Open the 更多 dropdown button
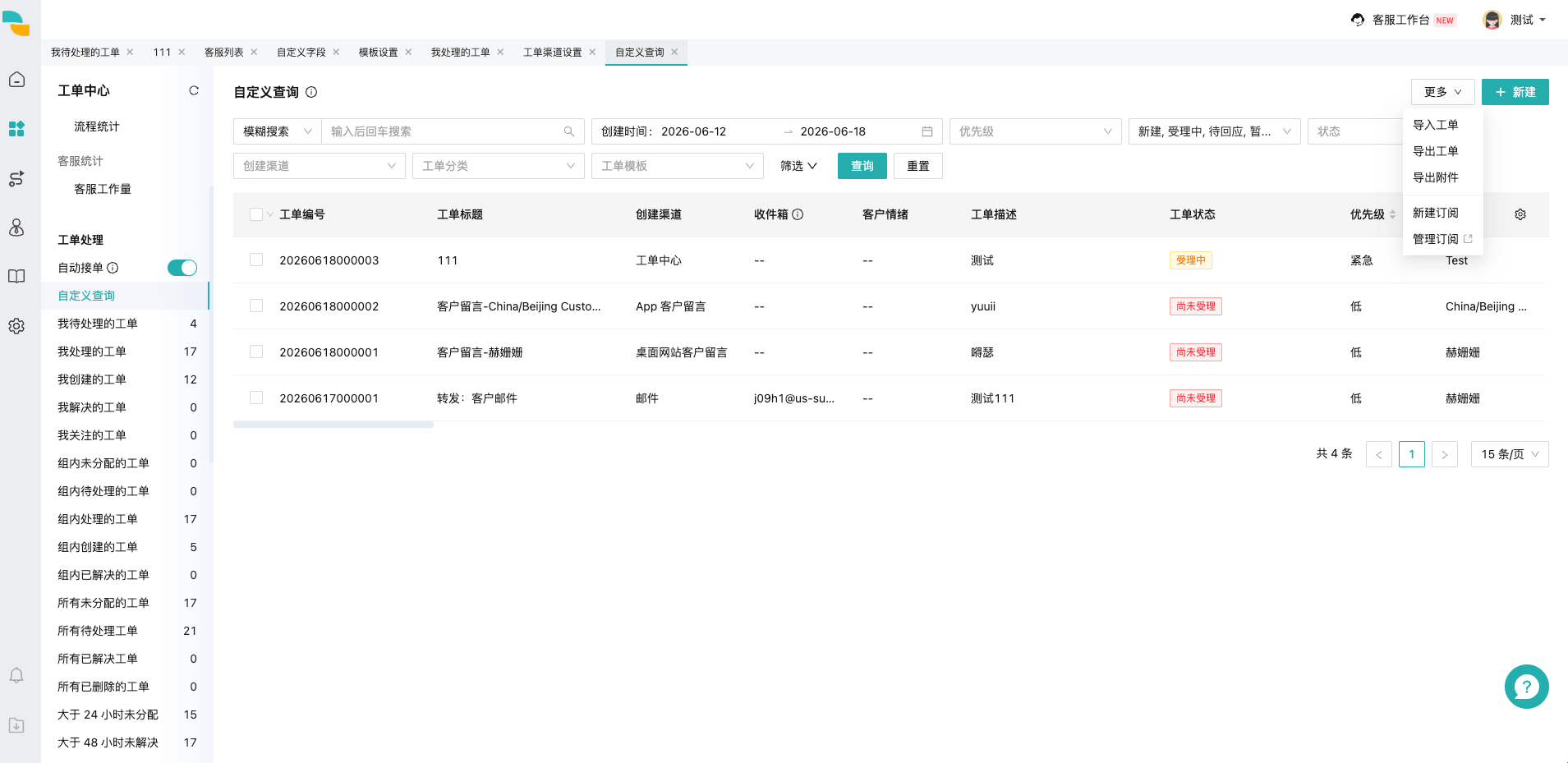Image resolution: width=1568 pixels, height=763 pixels. pyautogui.click(x=1442, y=92)
